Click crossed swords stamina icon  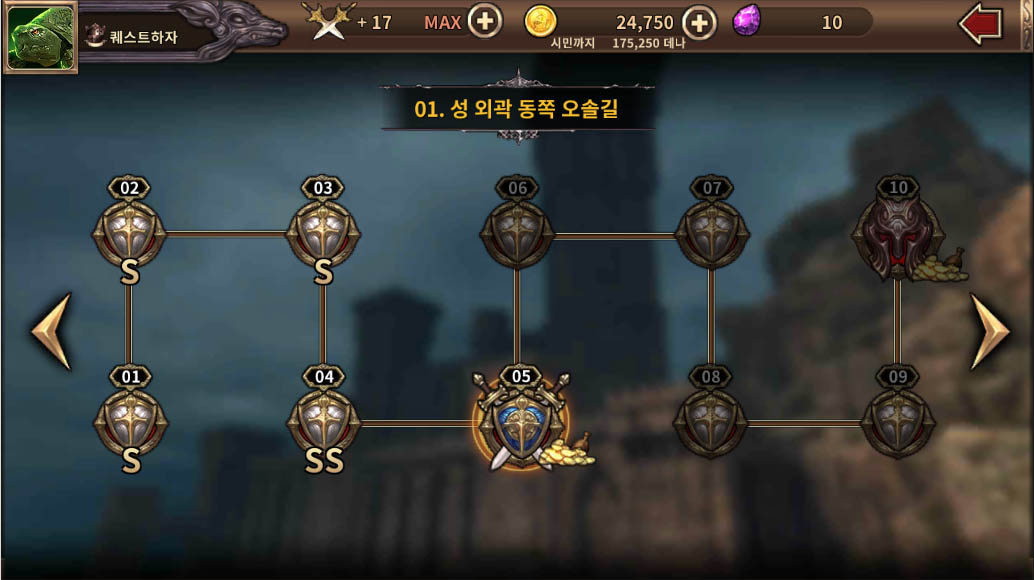coord(328,22)
